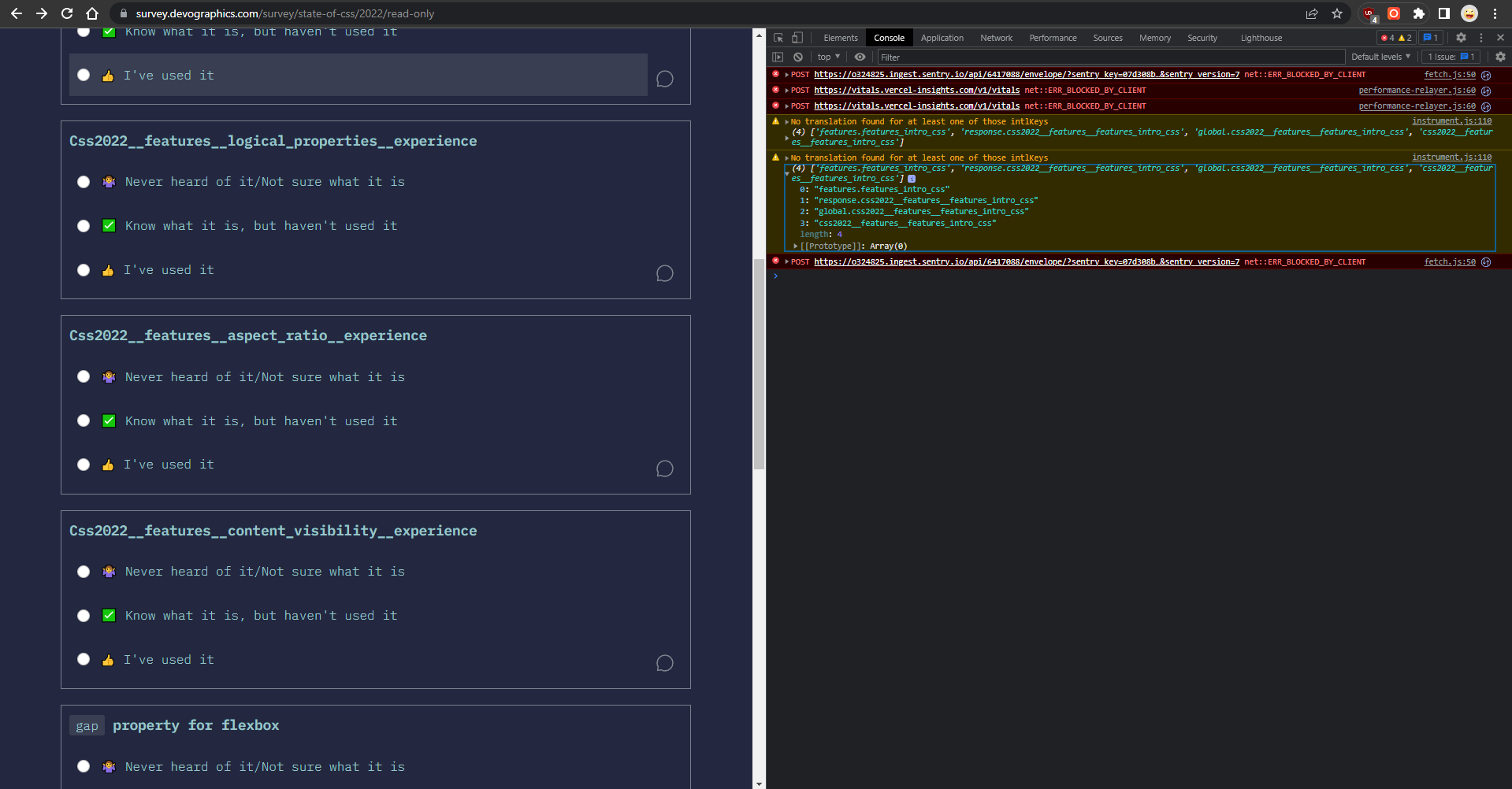The width and height of the screenshot is (1512, 789).
Task: Select Never heard of it for gap property
Action: [84, 766]
